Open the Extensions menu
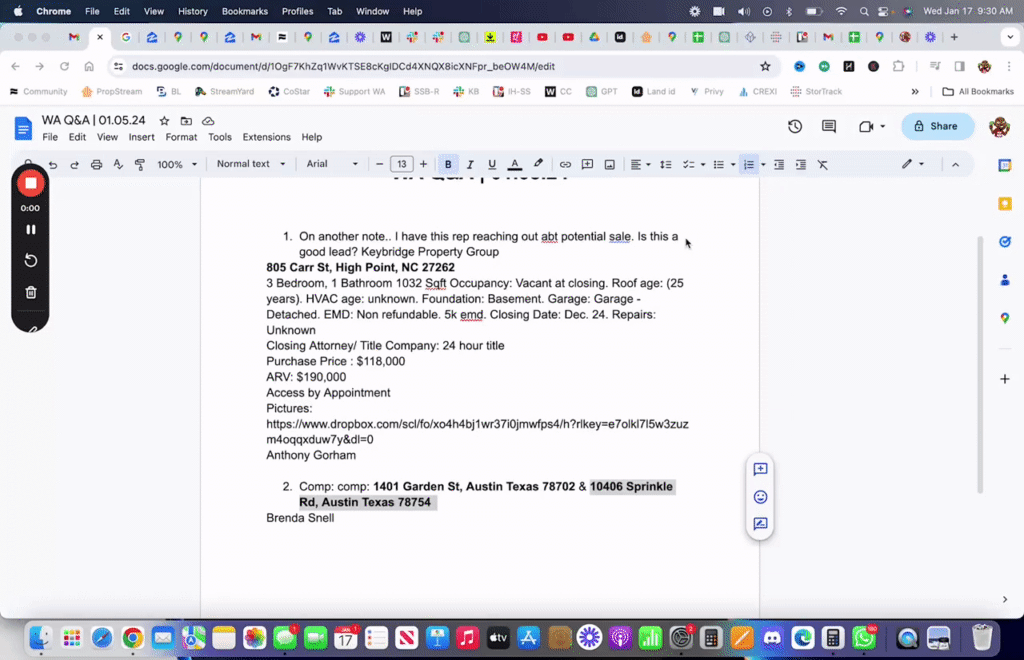The image size is (1024, 660). click(x=266, y=137)
